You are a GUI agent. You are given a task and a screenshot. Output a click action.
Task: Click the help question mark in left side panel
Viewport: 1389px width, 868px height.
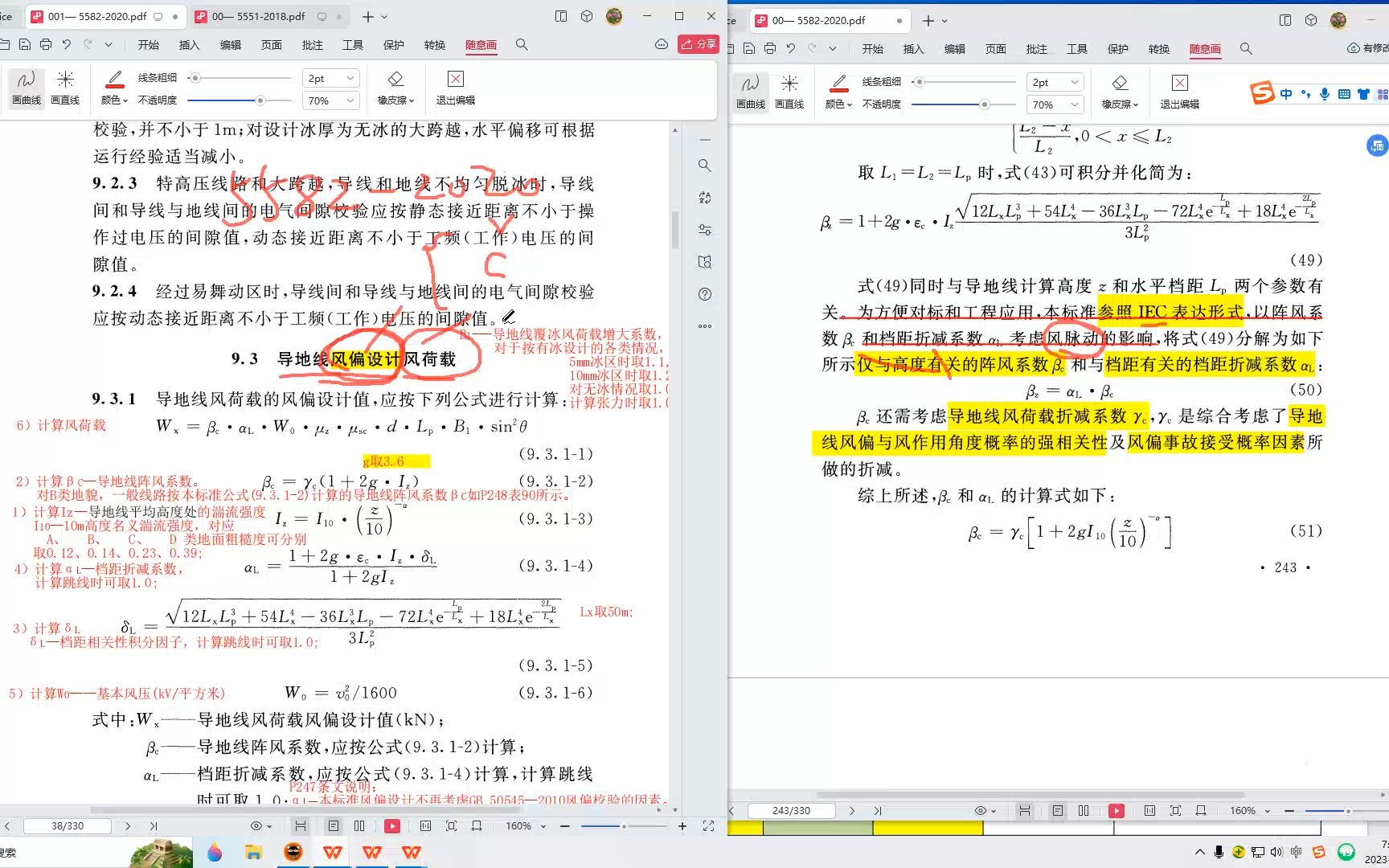pos(705,294)
